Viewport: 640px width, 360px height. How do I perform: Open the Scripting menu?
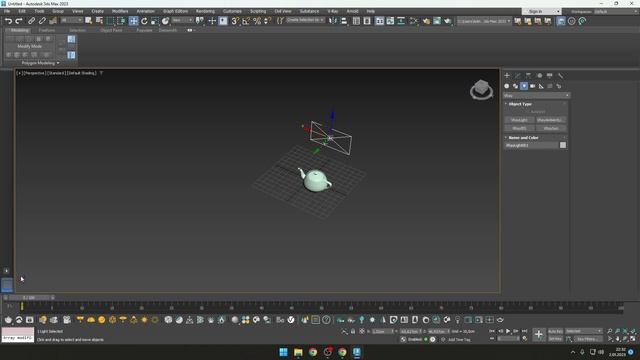click(x=258, y=11)
